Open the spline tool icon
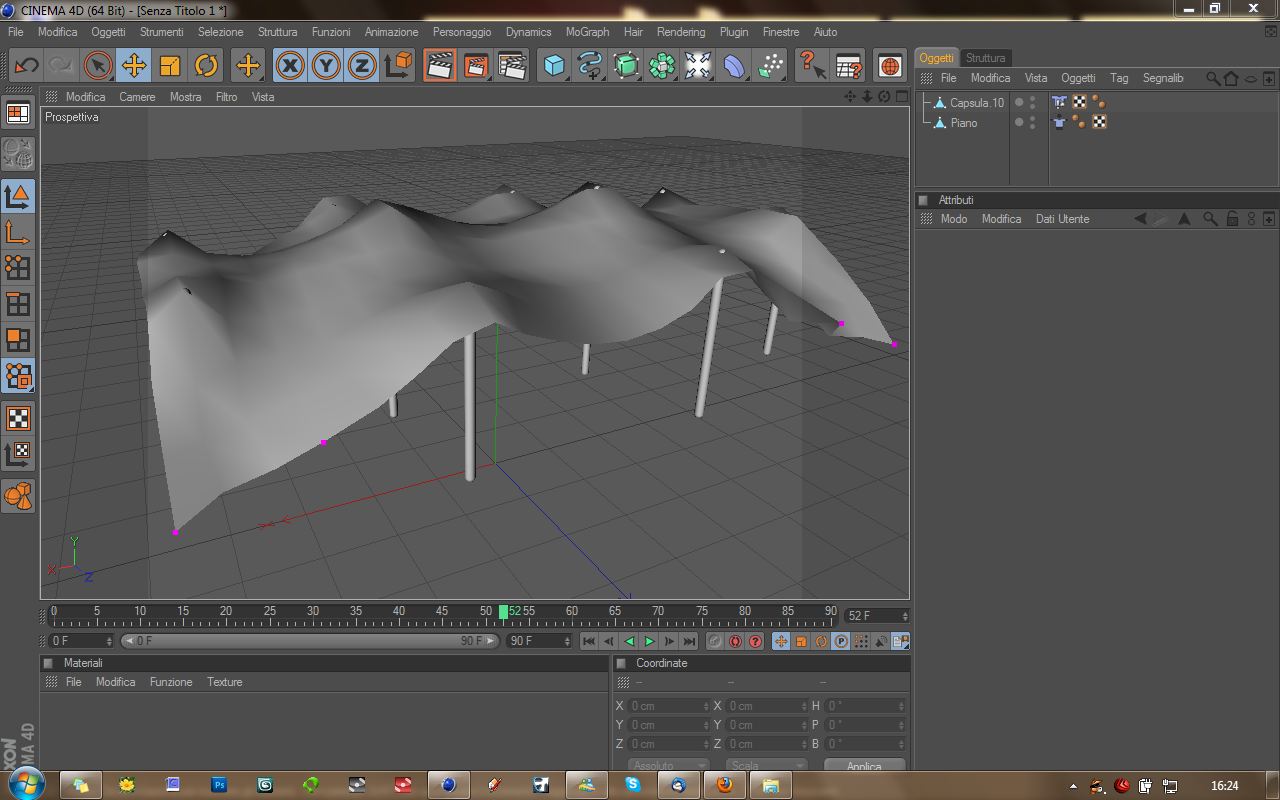This screenshot has width=1280, height=800. point(590,66)
